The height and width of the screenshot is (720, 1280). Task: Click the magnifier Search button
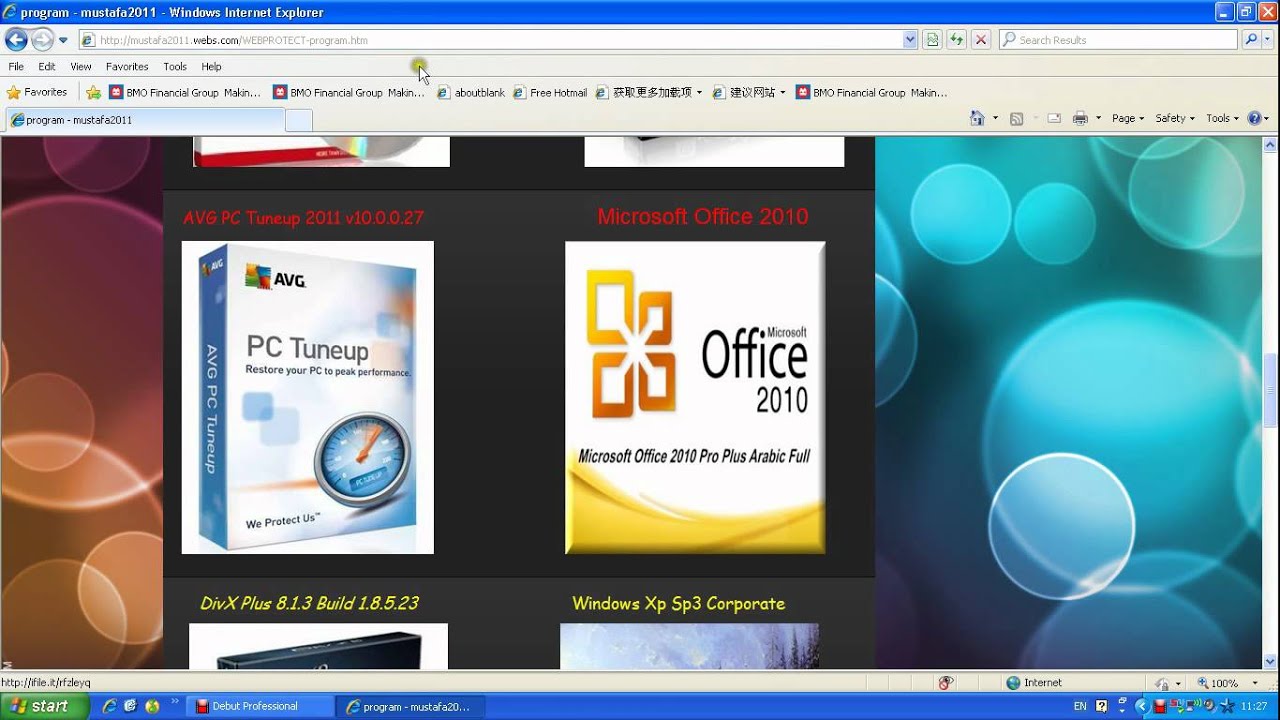[1251, 40]
